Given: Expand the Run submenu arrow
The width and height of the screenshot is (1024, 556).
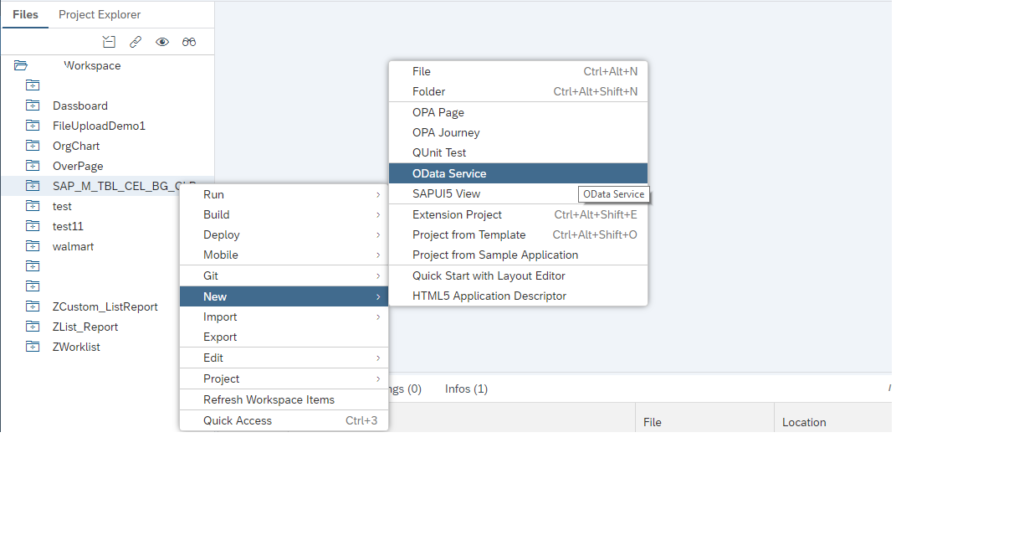Looking at the screenshot, I should click(x=377, y=194).
